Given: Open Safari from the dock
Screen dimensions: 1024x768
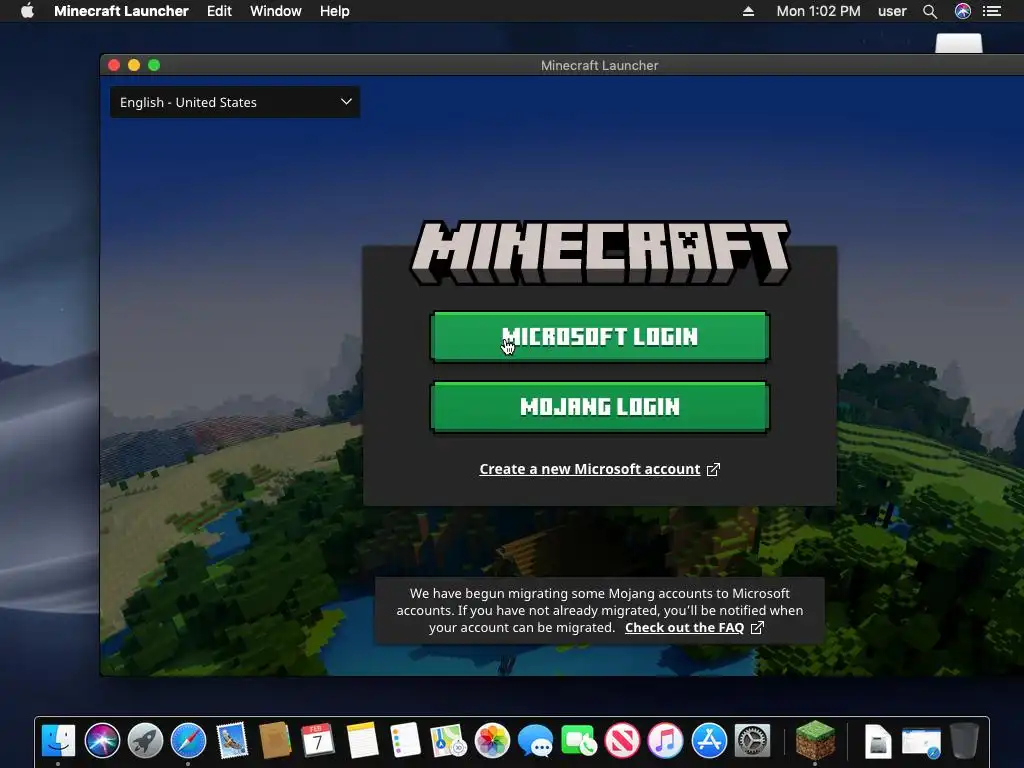Looking at the screenshot, I should [189, 741].
